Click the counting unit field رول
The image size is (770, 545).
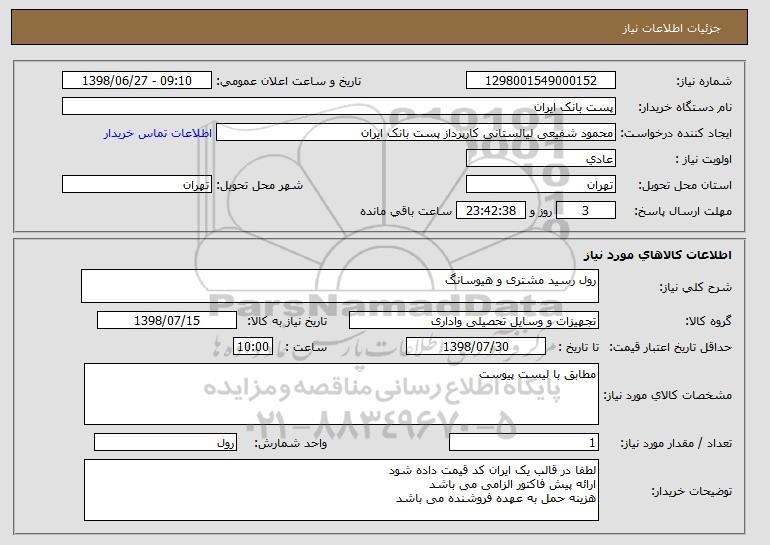pos(165,442)
